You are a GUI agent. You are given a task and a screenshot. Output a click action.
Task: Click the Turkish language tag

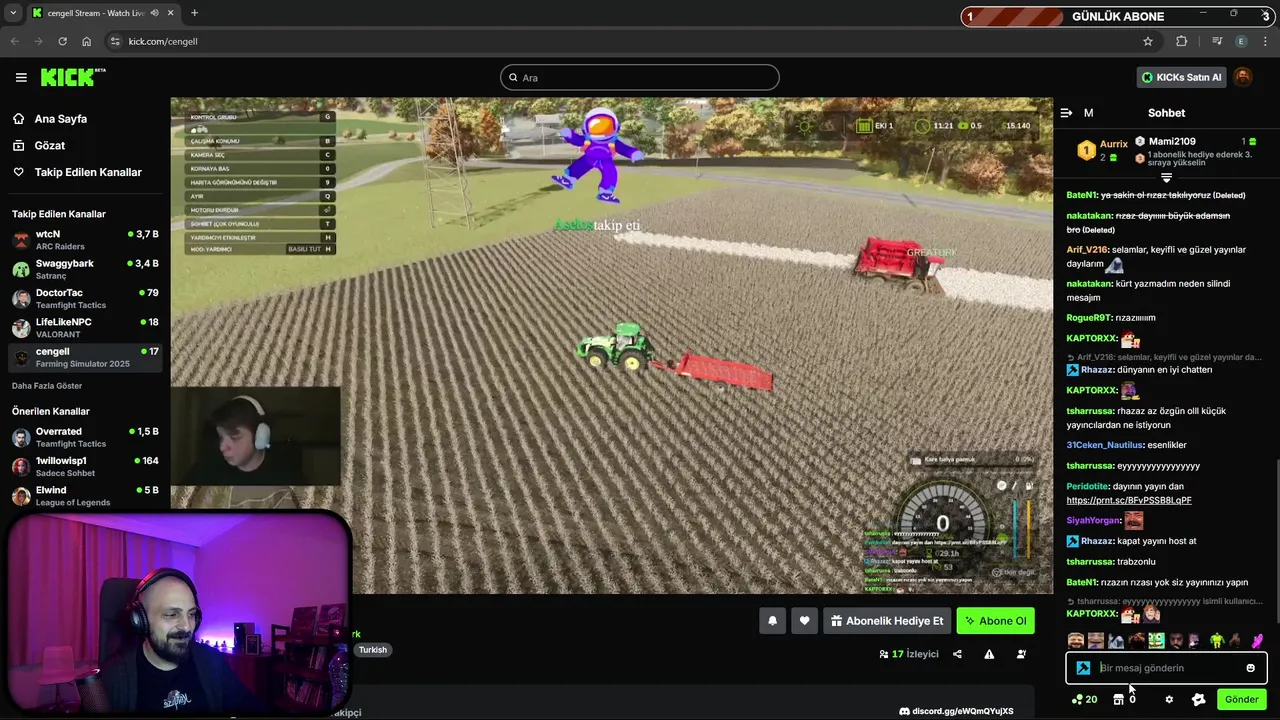coord(373,650)
